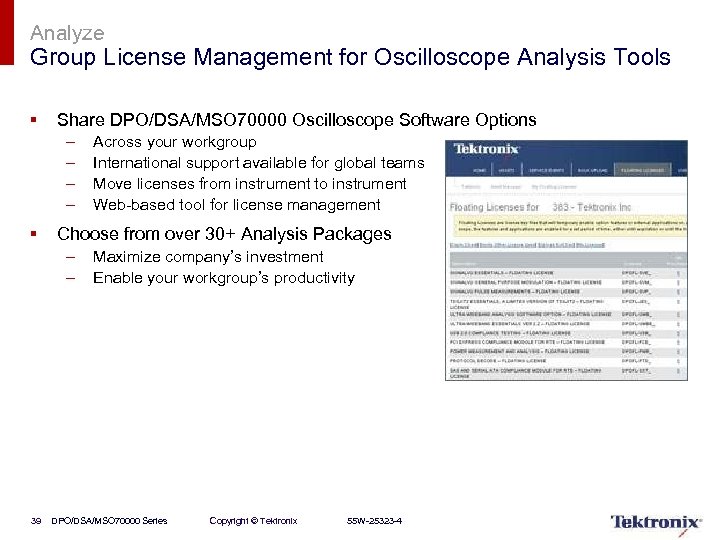Click the SignalVu Pulse Measurements license row
The height and width of the screenshot is (540, 720).
pyautogui.click(x=568, y=292)
